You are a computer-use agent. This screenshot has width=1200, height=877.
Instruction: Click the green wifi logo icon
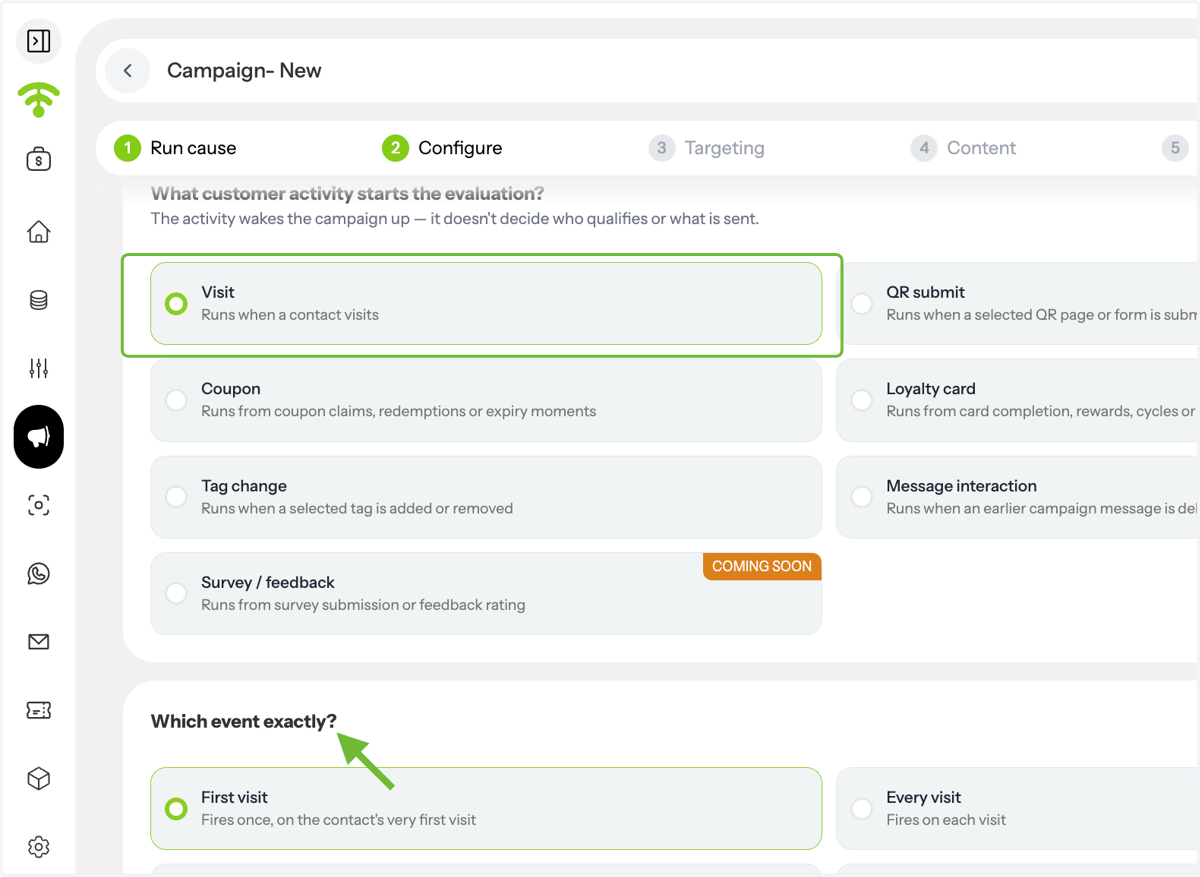[x=39, y=99]
